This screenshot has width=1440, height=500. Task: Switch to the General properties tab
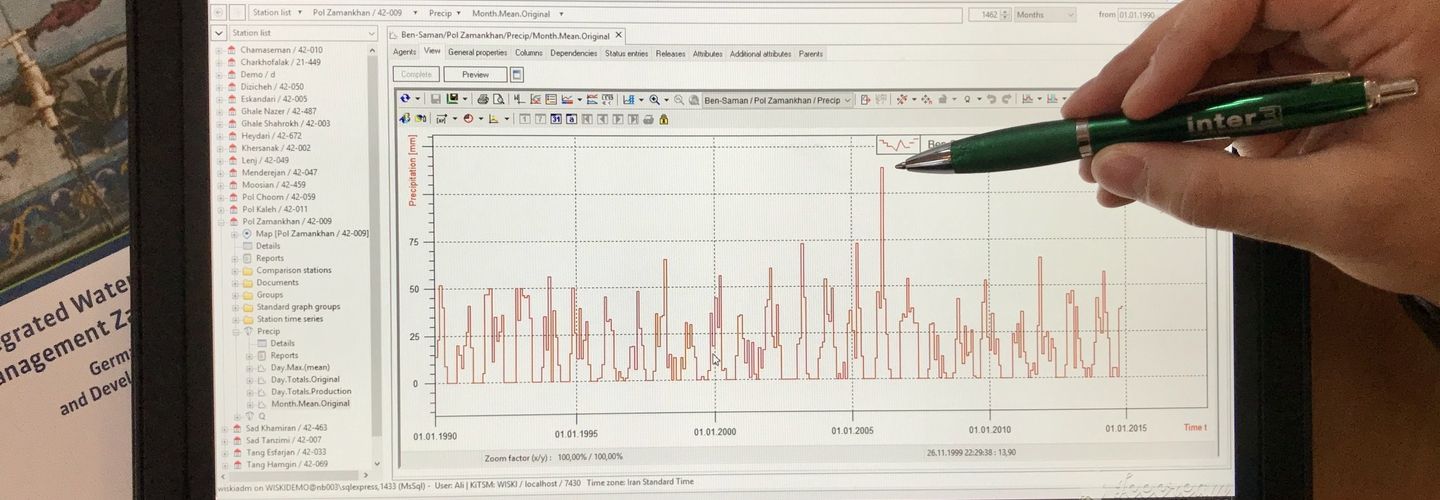(x=477, y=53)
